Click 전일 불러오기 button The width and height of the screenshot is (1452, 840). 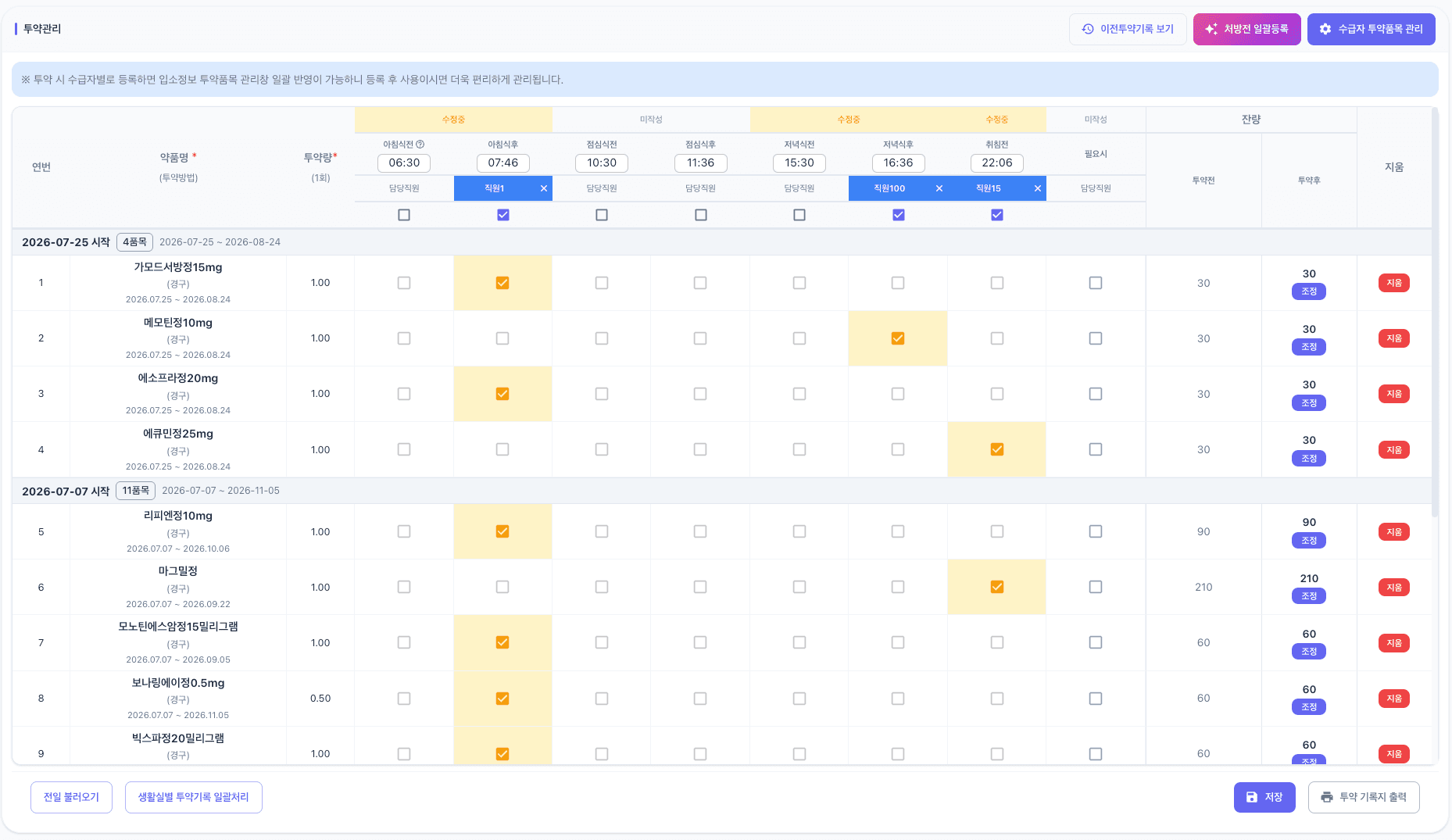pos(71,797)
